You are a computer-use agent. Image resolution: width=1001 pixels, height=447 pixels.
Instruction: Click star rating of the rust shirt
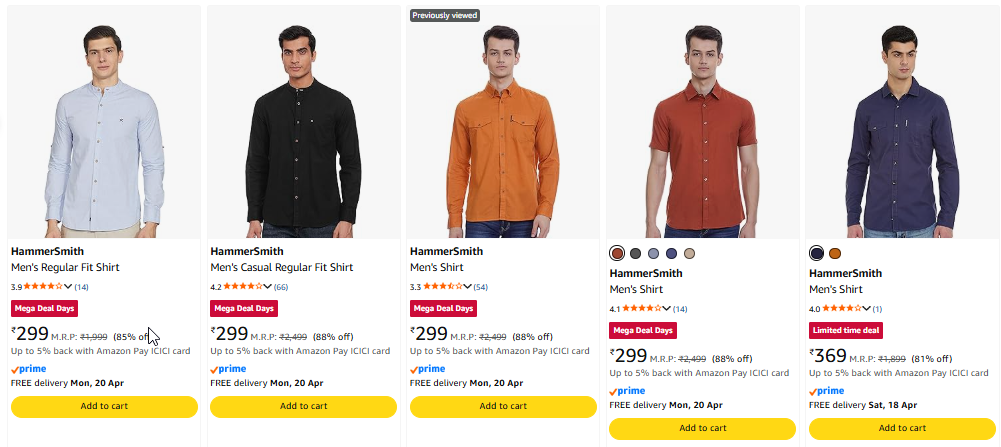(643, 309)
